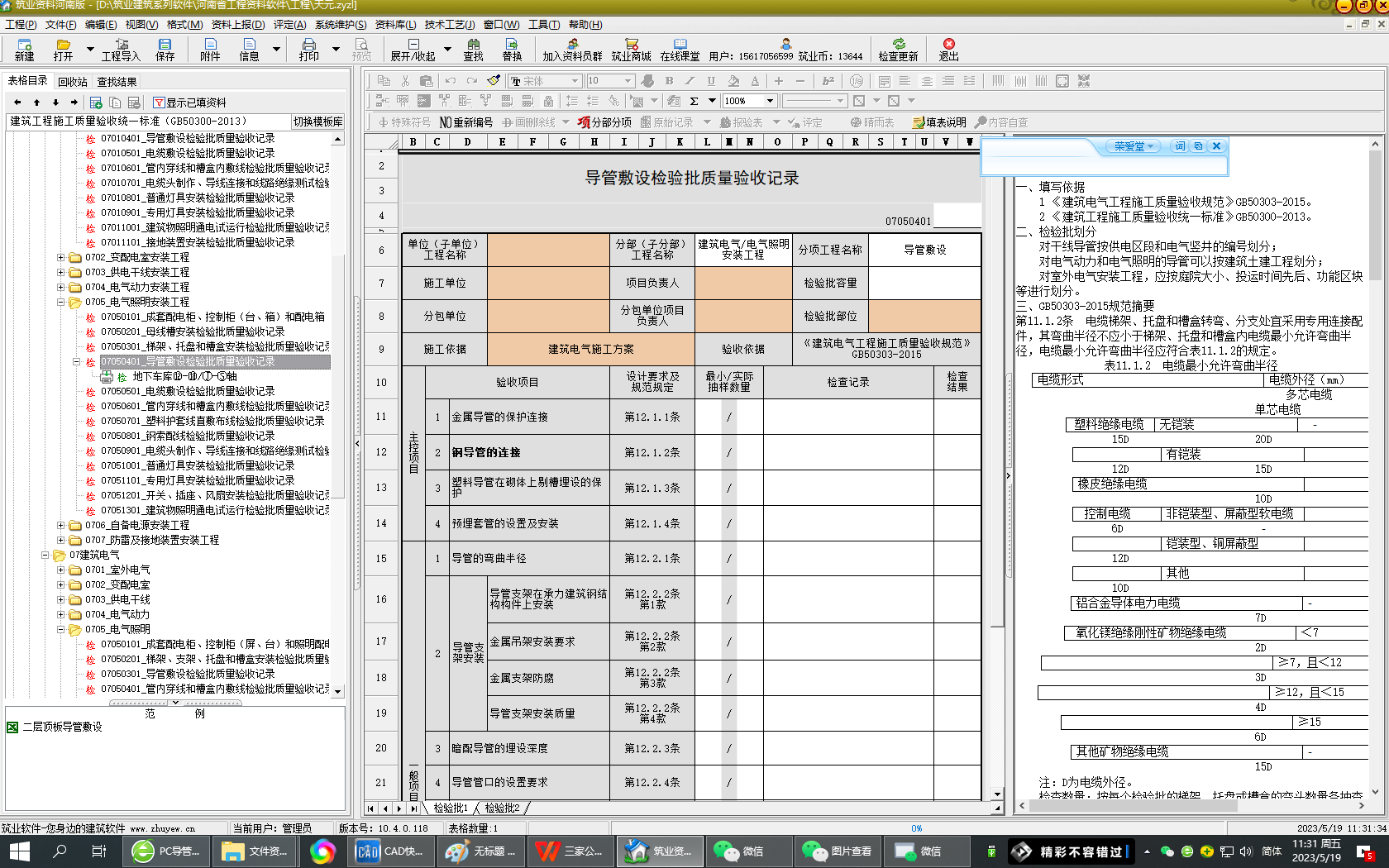Viewport: 1389px width, 868px height.
Task: Click the taskbar search magnifier
Action: click(60, 851)
